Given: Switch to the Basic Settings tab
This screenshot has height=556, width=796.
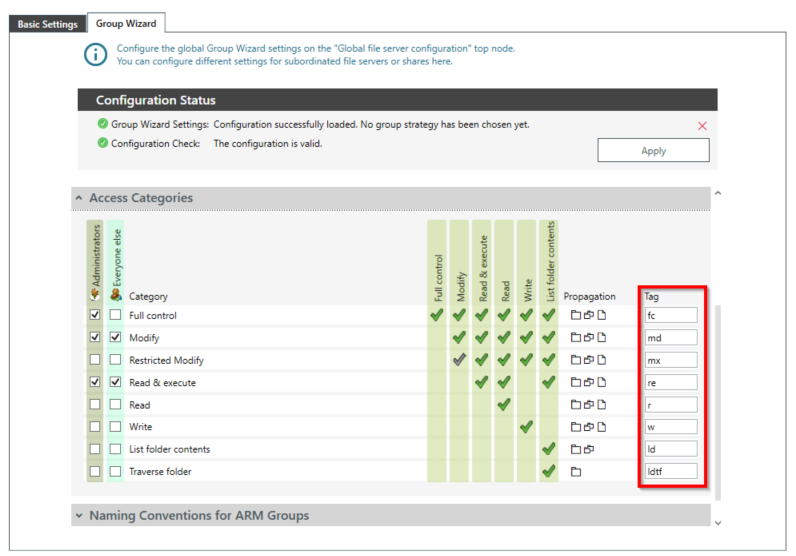Looking at the screenshot, I should pyautogui.click(x=46, y=23).
